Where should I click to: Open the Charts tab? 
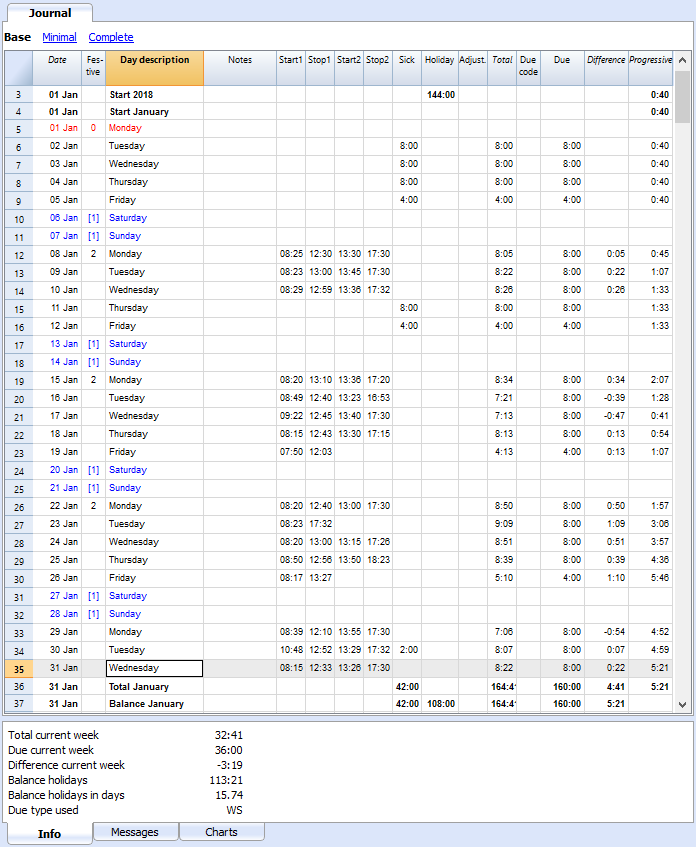(x=222, y=832)
